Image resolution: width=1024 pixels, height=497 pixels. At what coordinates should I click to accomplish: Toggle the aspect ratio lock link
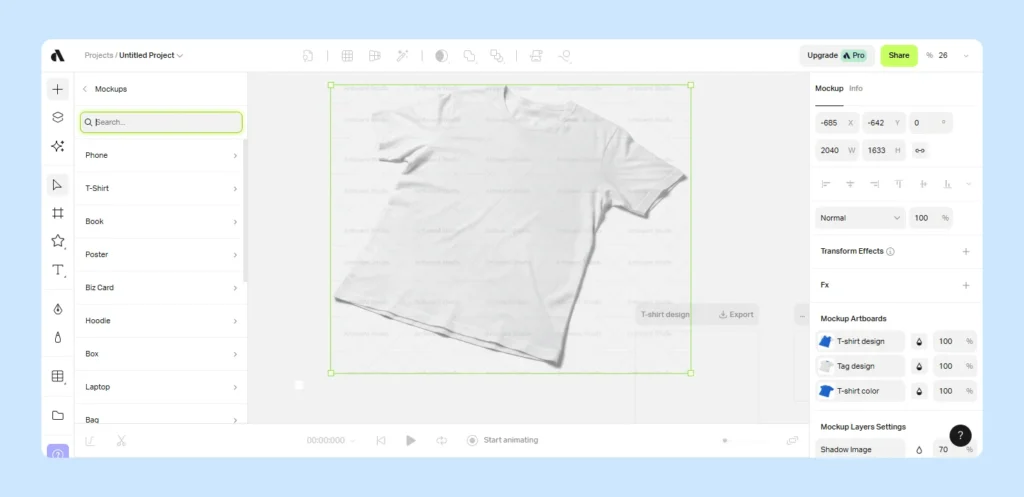920,150
